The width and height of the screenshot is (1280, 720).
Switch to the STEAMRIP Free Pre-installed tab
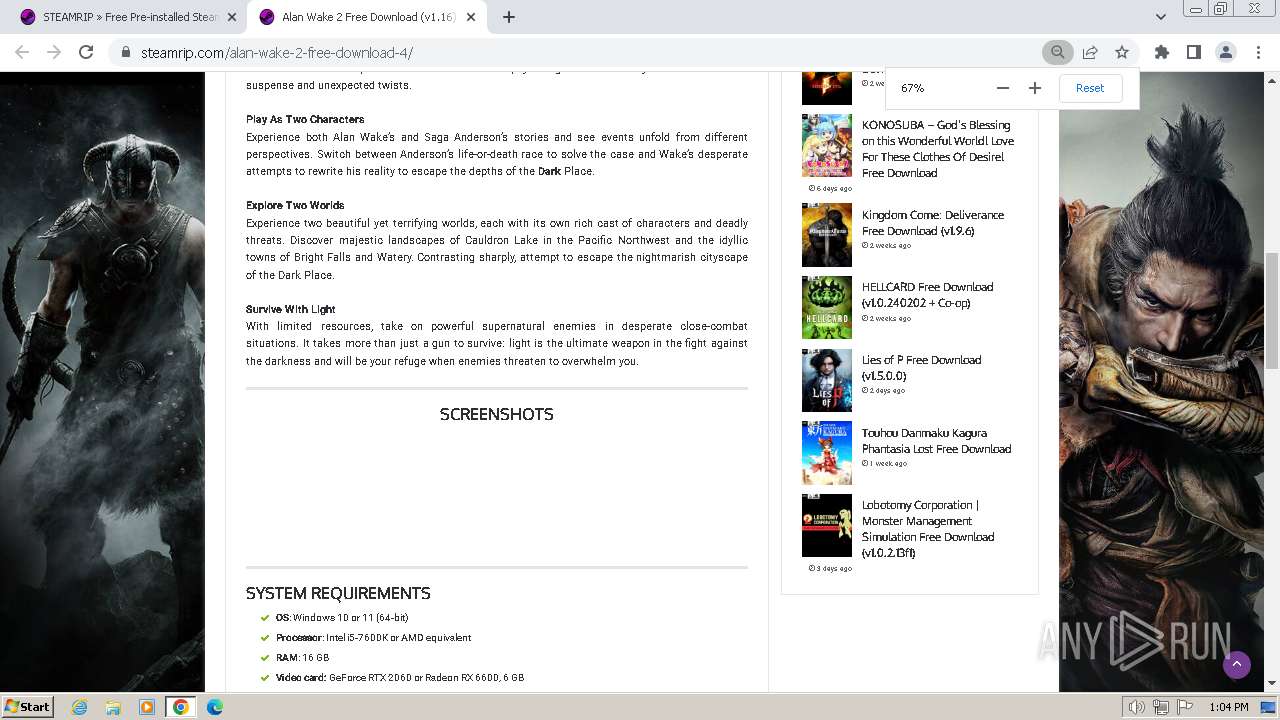(130, 17)
